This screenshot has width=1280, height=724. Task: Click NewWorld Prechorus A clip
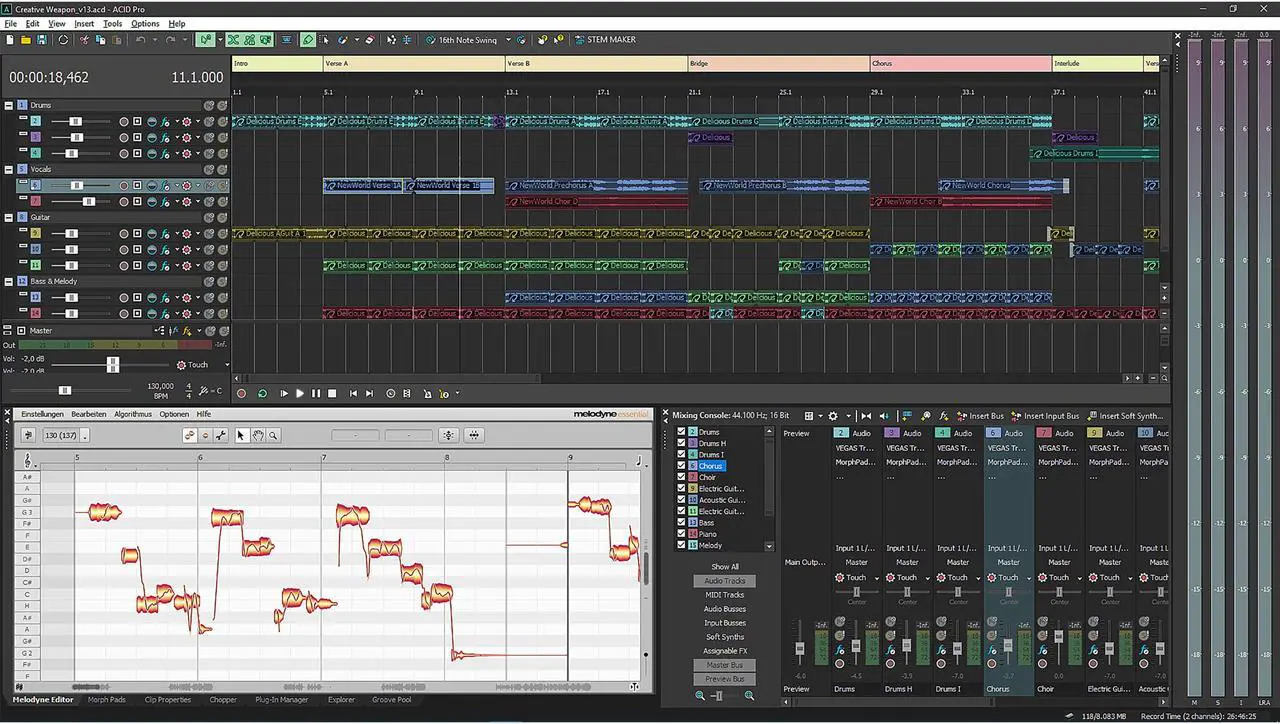point(596,185)
